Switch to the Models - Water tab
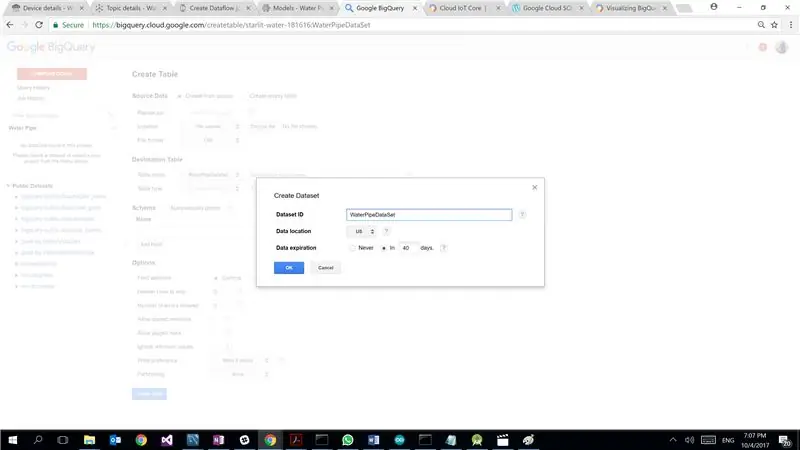The width and height of the screenshot is (800, 450). (297, 8)
